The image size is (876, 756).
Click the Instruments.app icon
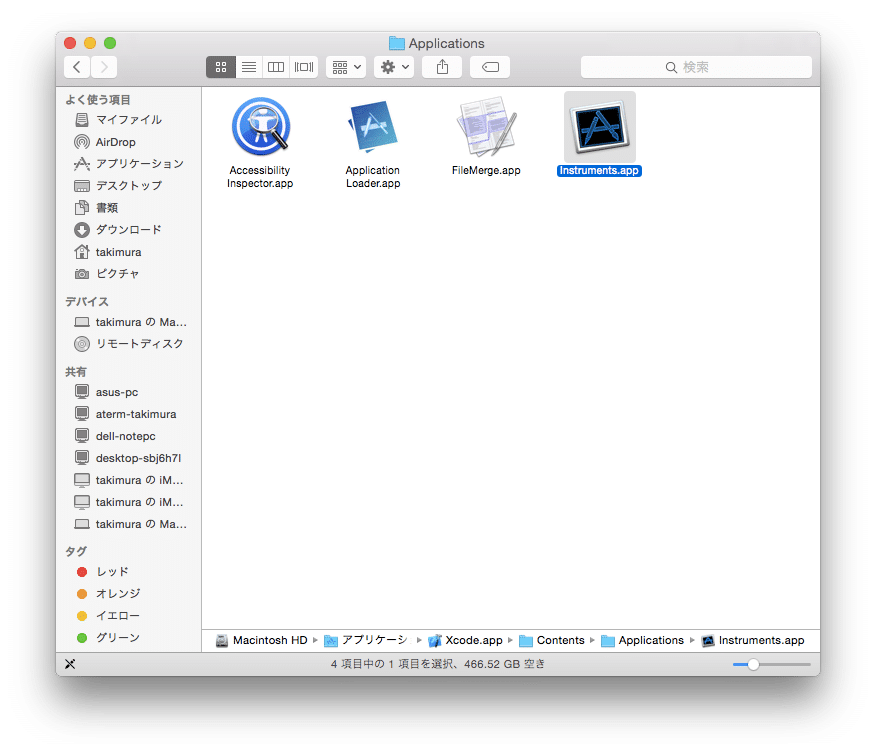pos(599,127)
